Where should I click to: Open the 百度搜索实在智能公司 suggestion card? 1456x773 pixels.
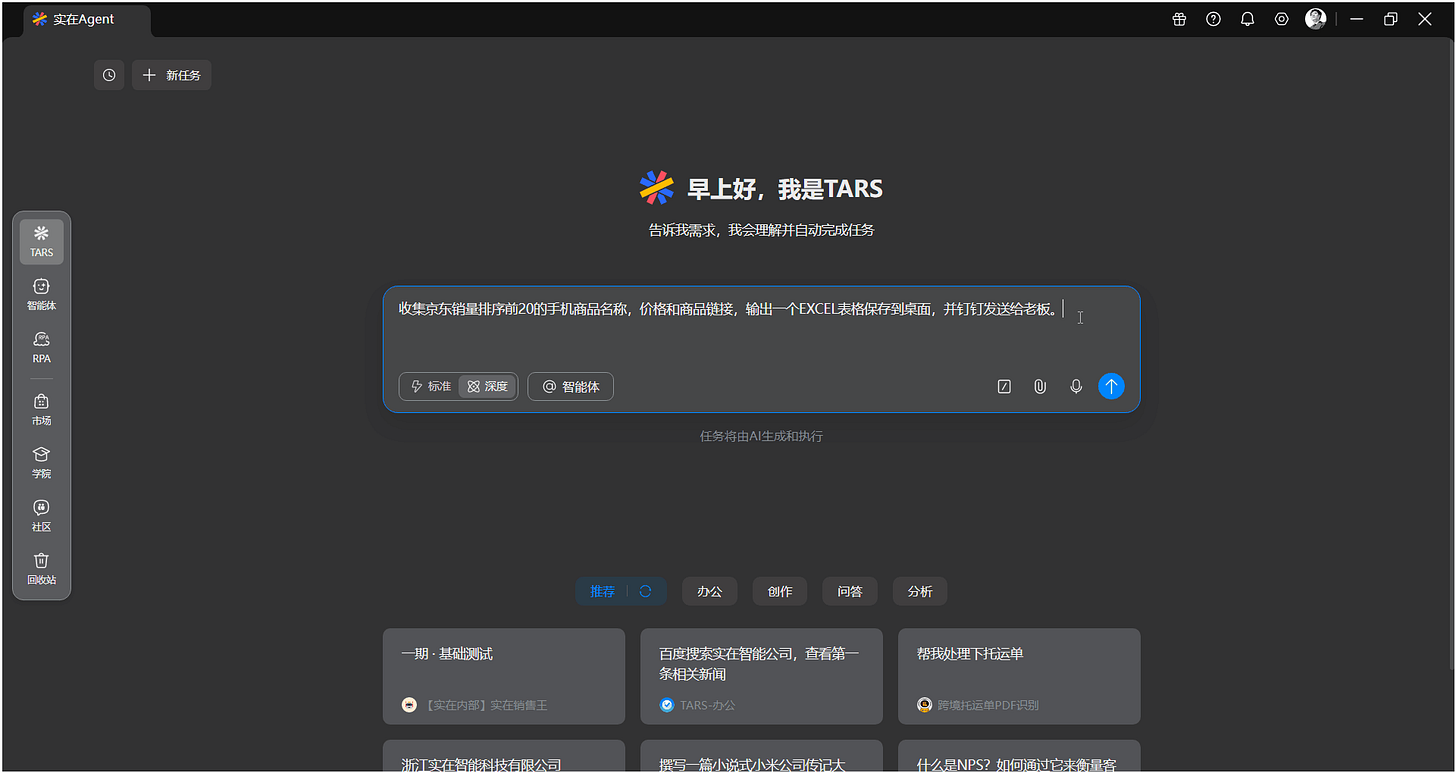pyautogui.click(x=761, y=676)
